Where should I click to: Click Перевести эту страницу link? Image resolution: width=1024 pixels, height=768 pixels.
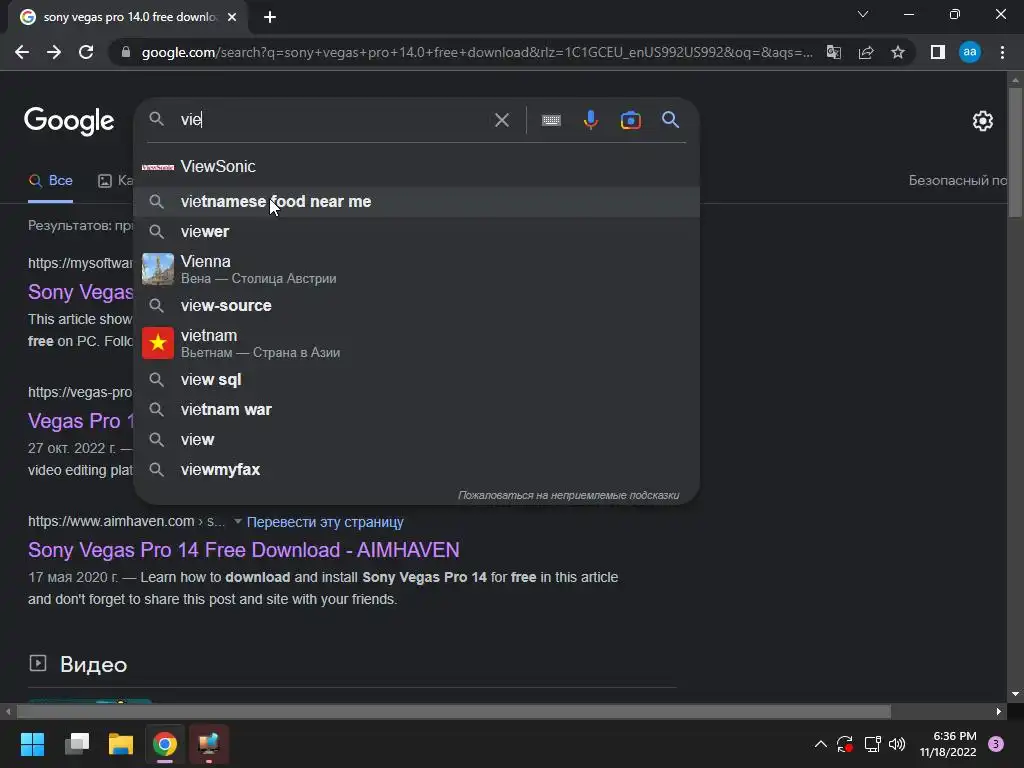[325, 522]
